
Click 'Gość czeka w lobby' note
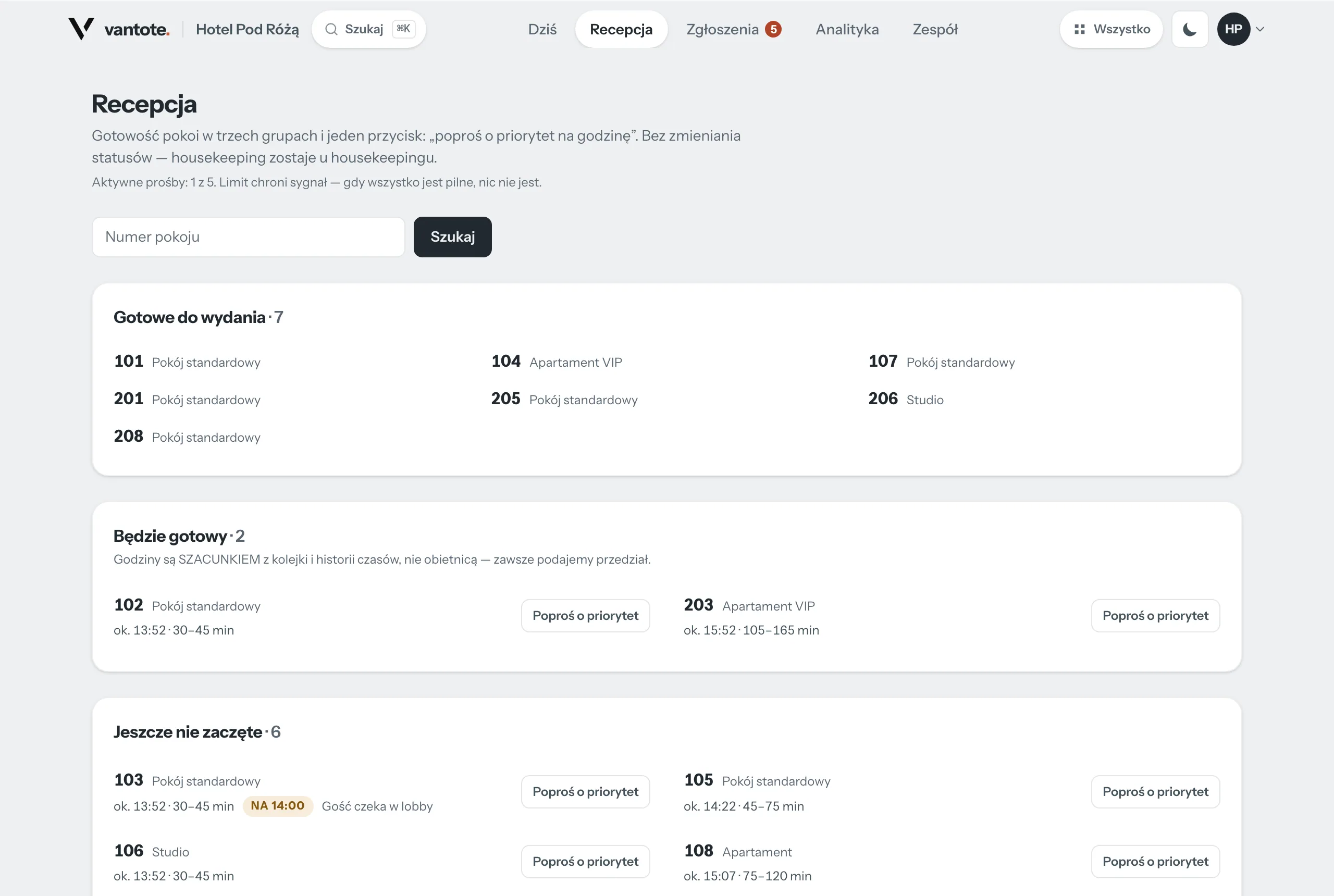pos(377,806)
